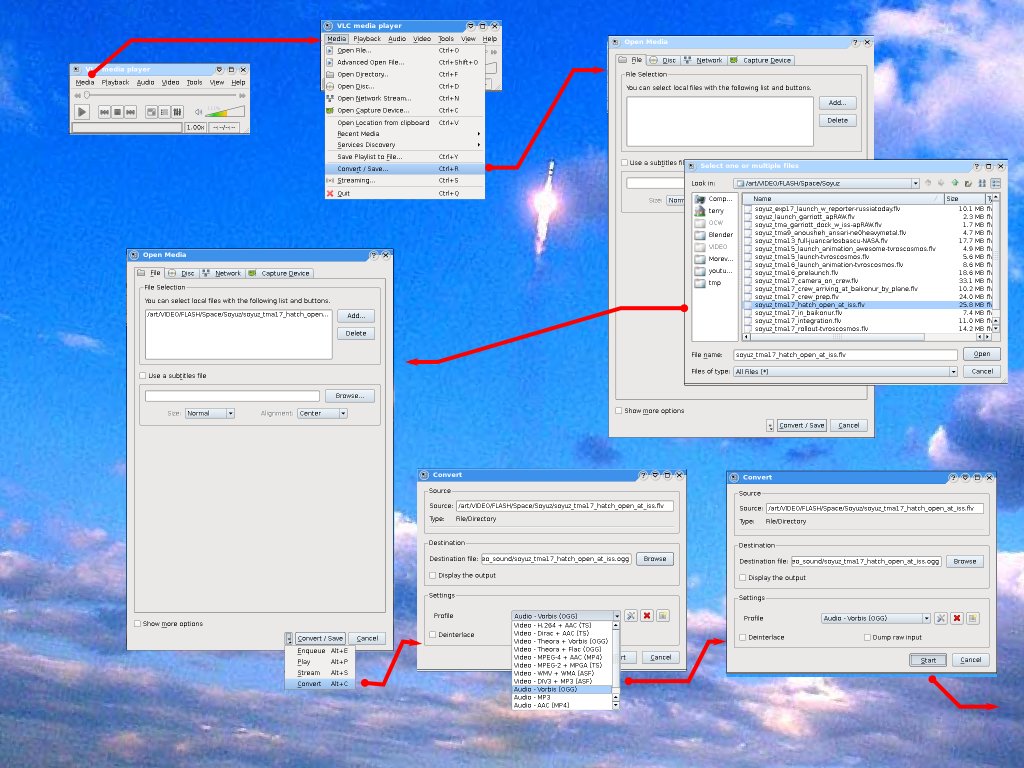
Task: Tick Deinterlace in Convert dialog with open profile list
Action: 433,635
